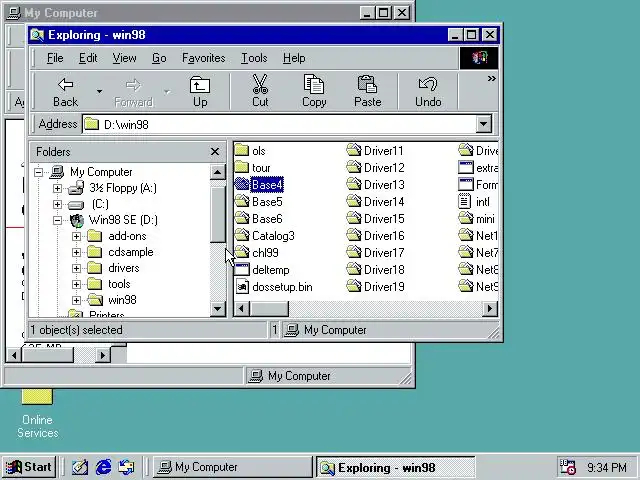The width and height of the screenshot is (640, 480).
Task: Select the Catalog3 cabinet file
Action: 273,236
